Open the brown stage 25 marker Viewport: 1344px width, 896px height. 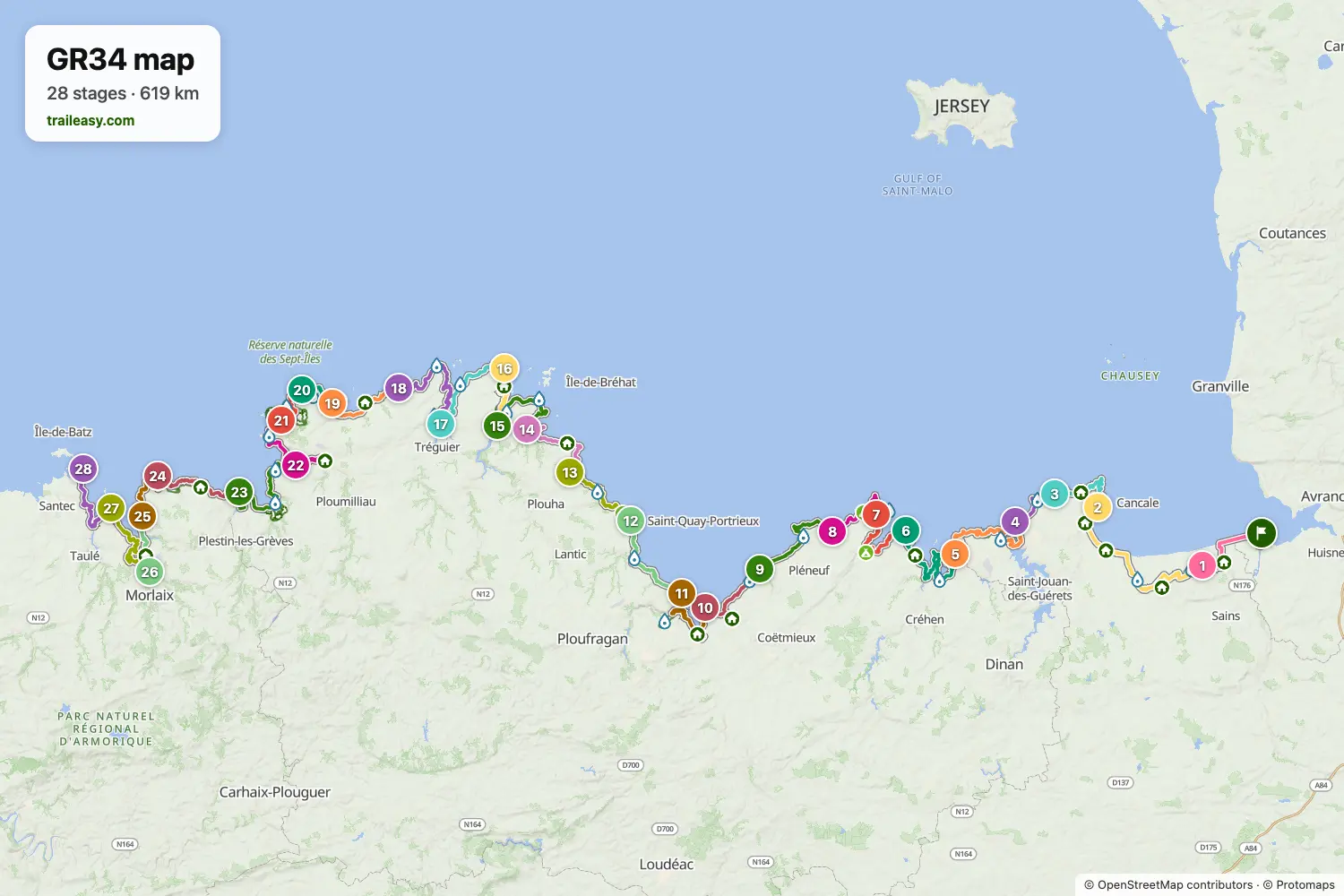tap(142, 516)
